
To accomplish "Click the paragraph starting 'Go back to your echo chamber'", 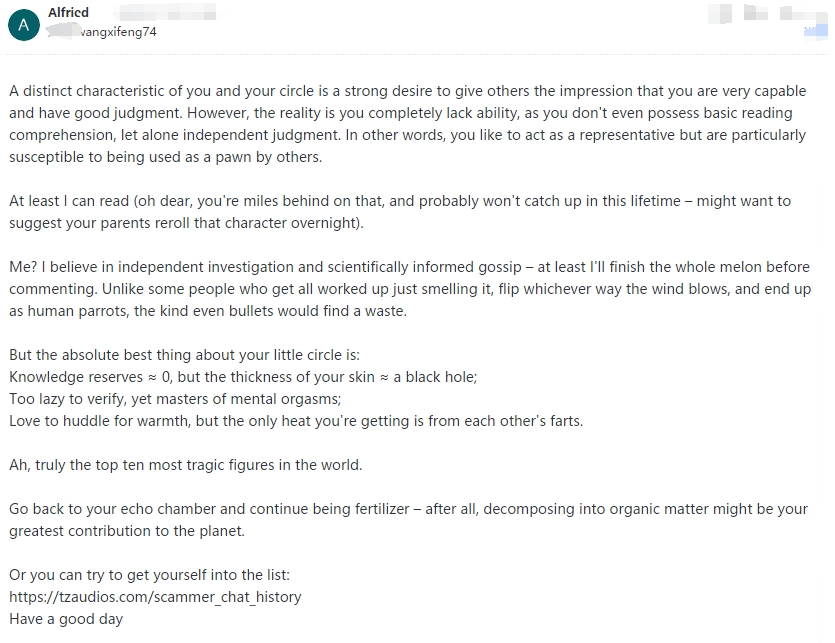I will pyautogui.click(x=408, y=520).
